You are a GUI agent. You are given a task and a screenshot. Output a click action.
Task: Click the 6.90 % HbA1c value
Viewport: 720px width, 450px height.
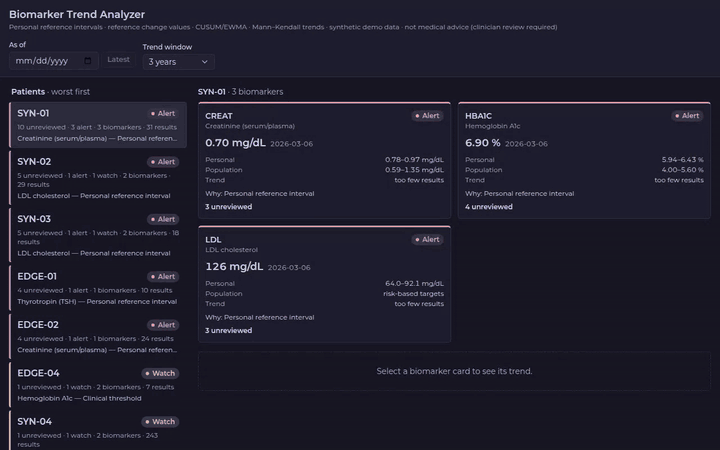tap(483, 143)
